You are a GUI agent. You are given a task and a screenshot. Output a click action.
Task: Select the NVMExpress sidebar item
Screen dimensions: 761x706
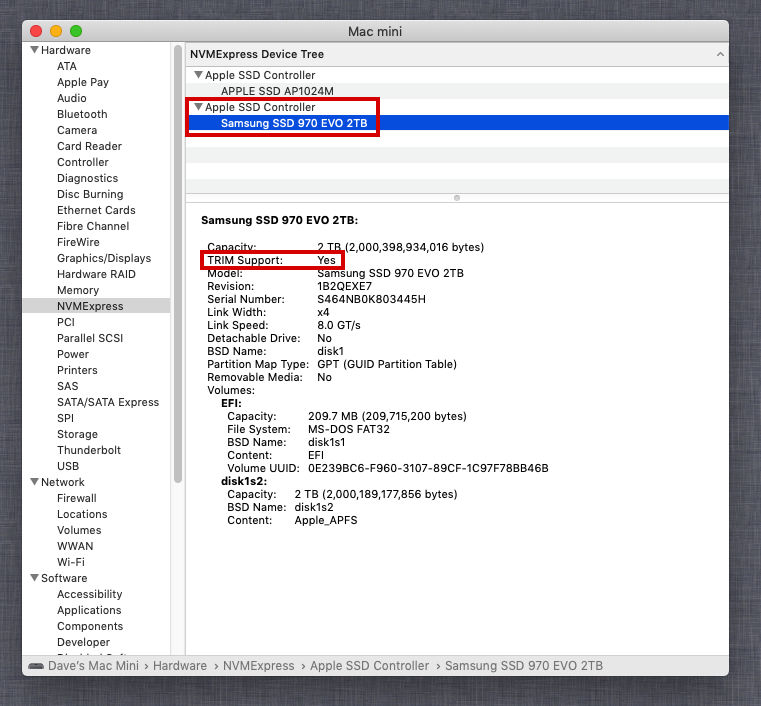pos(96,306)
